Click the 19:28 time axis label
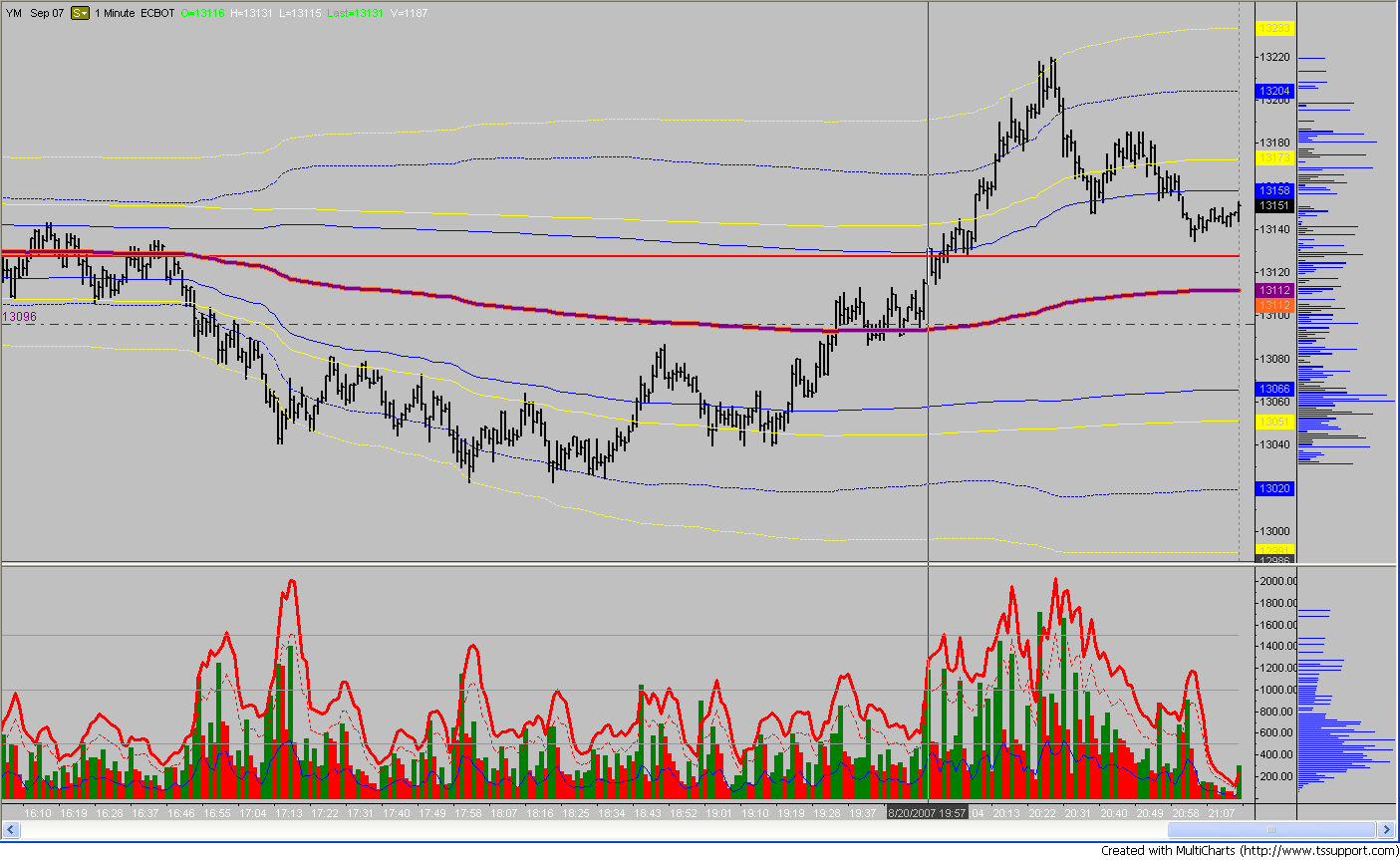The height and width of the screenshot is (860, 1400). pyautogui.click(x=827, y=813)
